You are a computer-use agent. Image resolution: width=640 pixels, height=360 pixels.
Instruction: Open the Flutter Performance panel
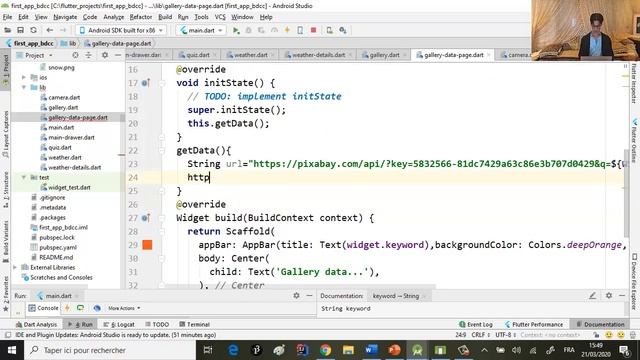click(x=533, y=324)
